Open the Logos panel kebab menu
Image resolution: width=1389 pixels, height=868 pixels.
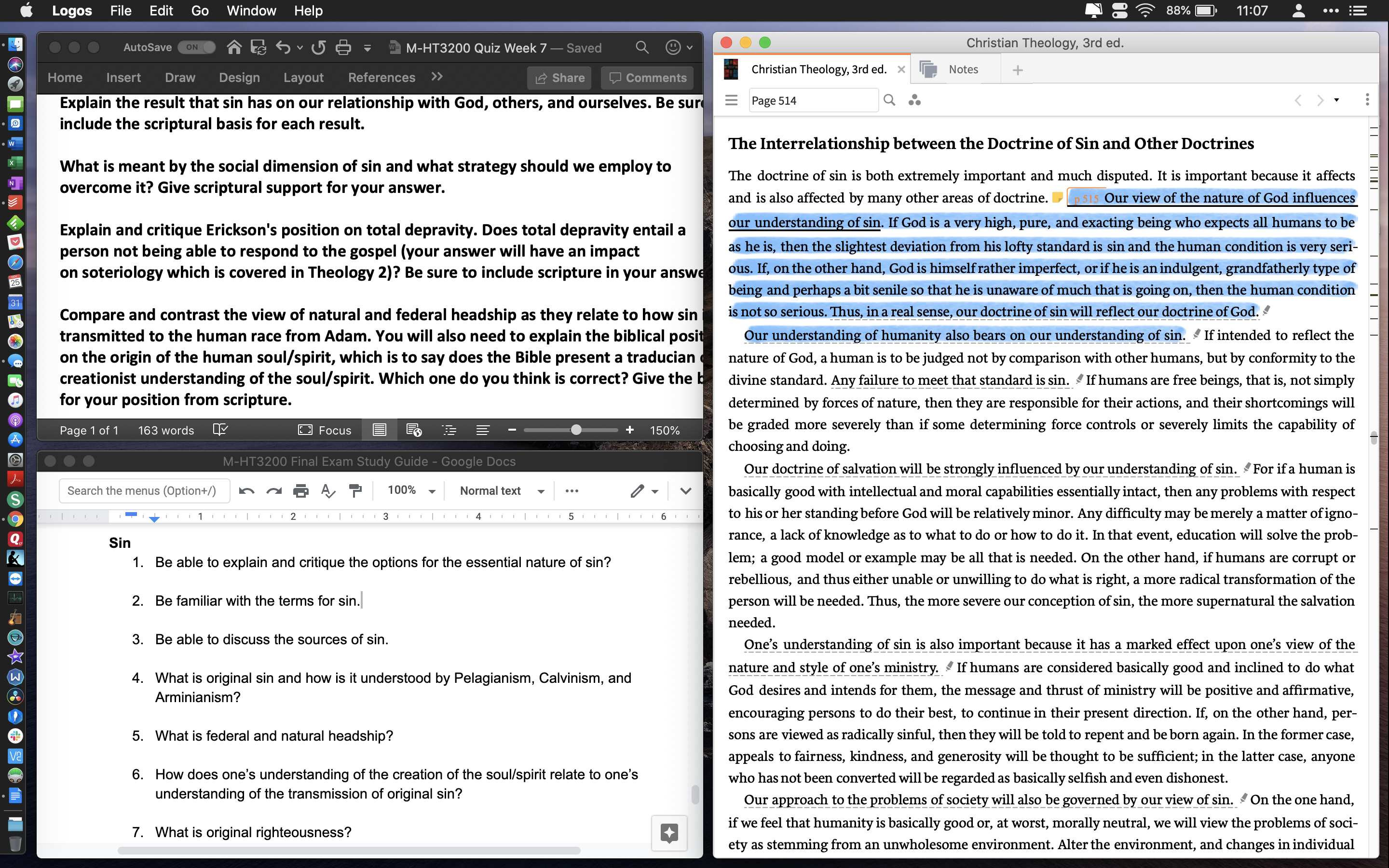tap(1367, 100)
